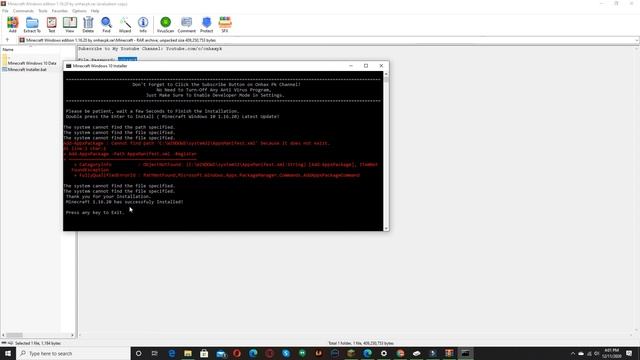
Task: Open Cortana from the taskbar
Action: 138,353
